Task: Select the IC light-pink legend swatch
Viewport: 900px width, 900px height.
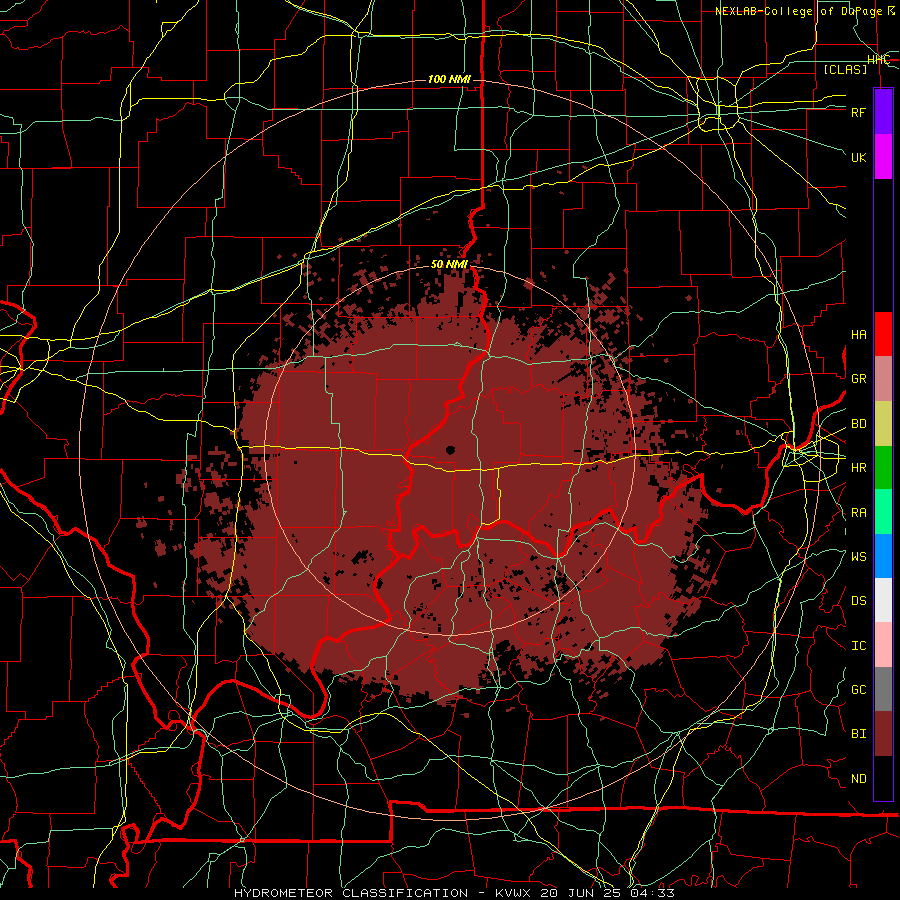Action: (883, 645)
